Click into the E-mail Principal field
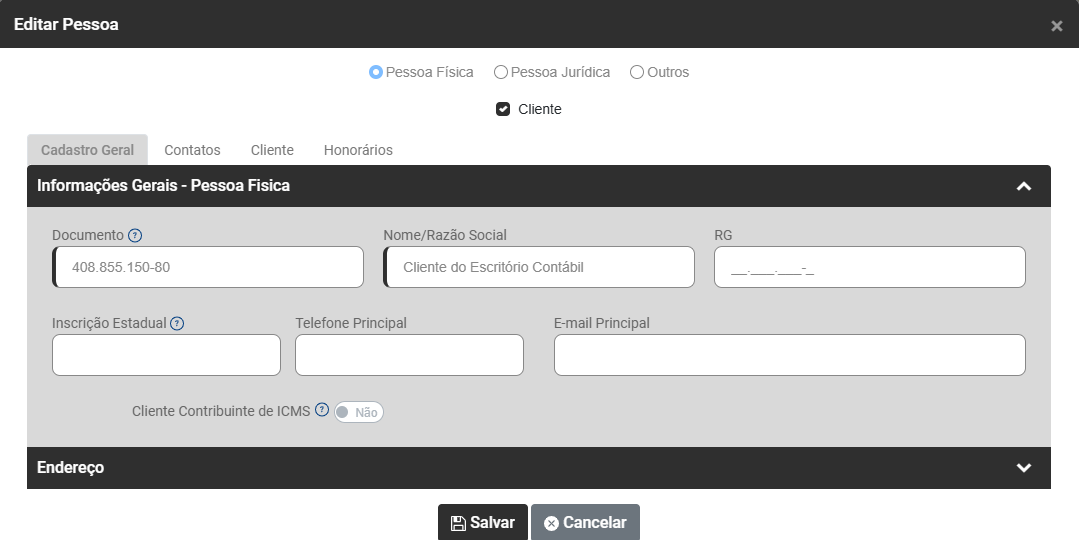 (x=789, y=355)
